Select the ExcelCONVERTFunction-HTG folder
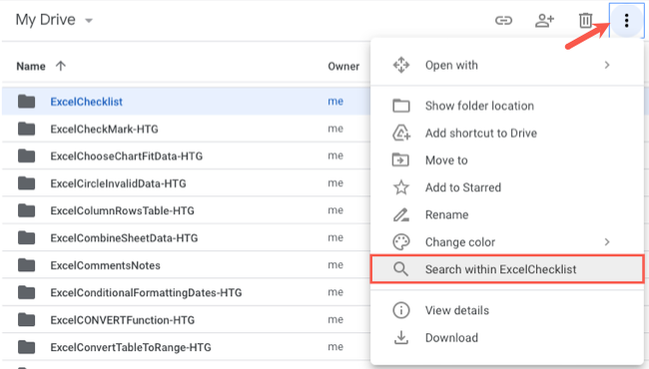 pyautogui.click(x=123, y=320)
